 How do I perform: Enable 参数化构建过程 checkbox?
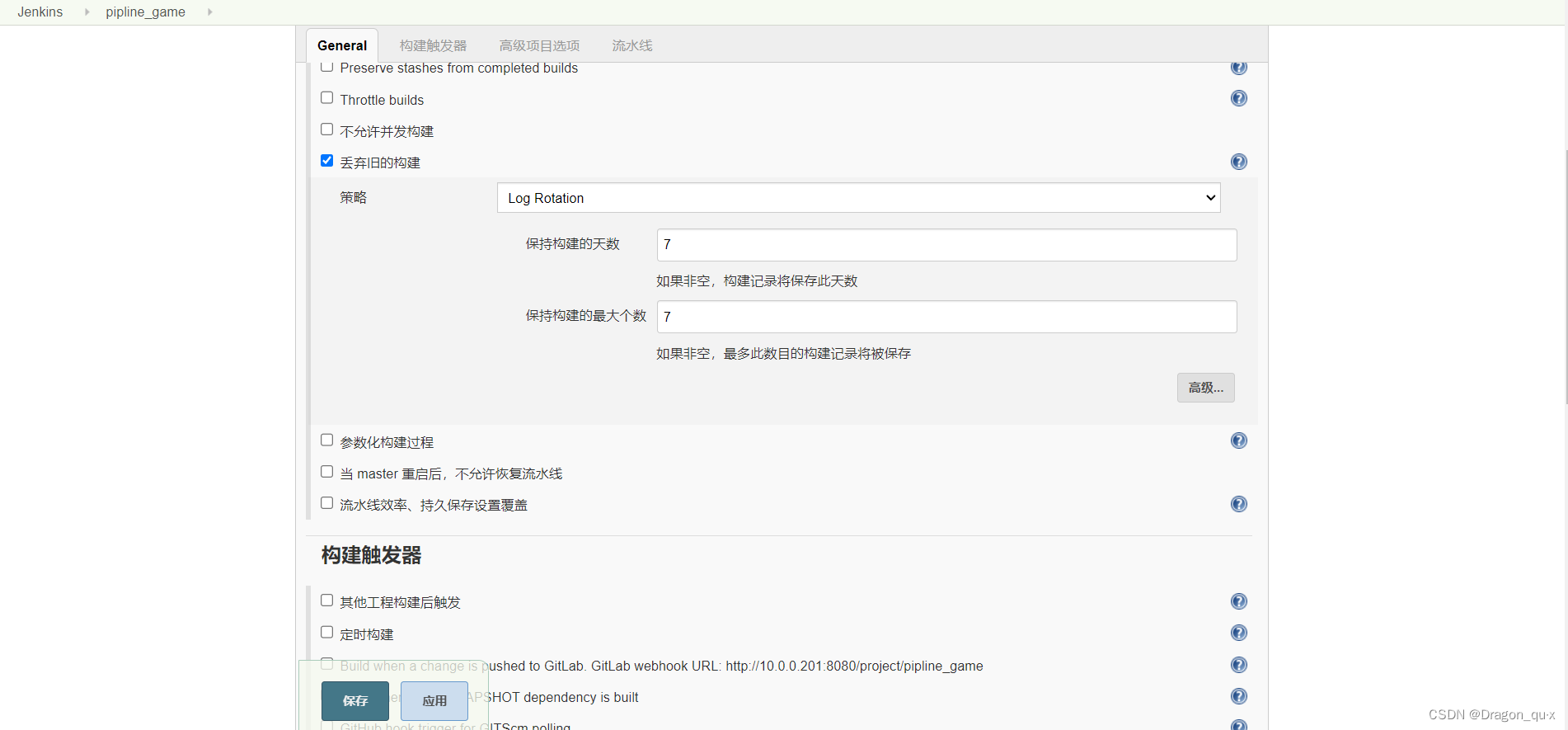click(x=326, y=440)
